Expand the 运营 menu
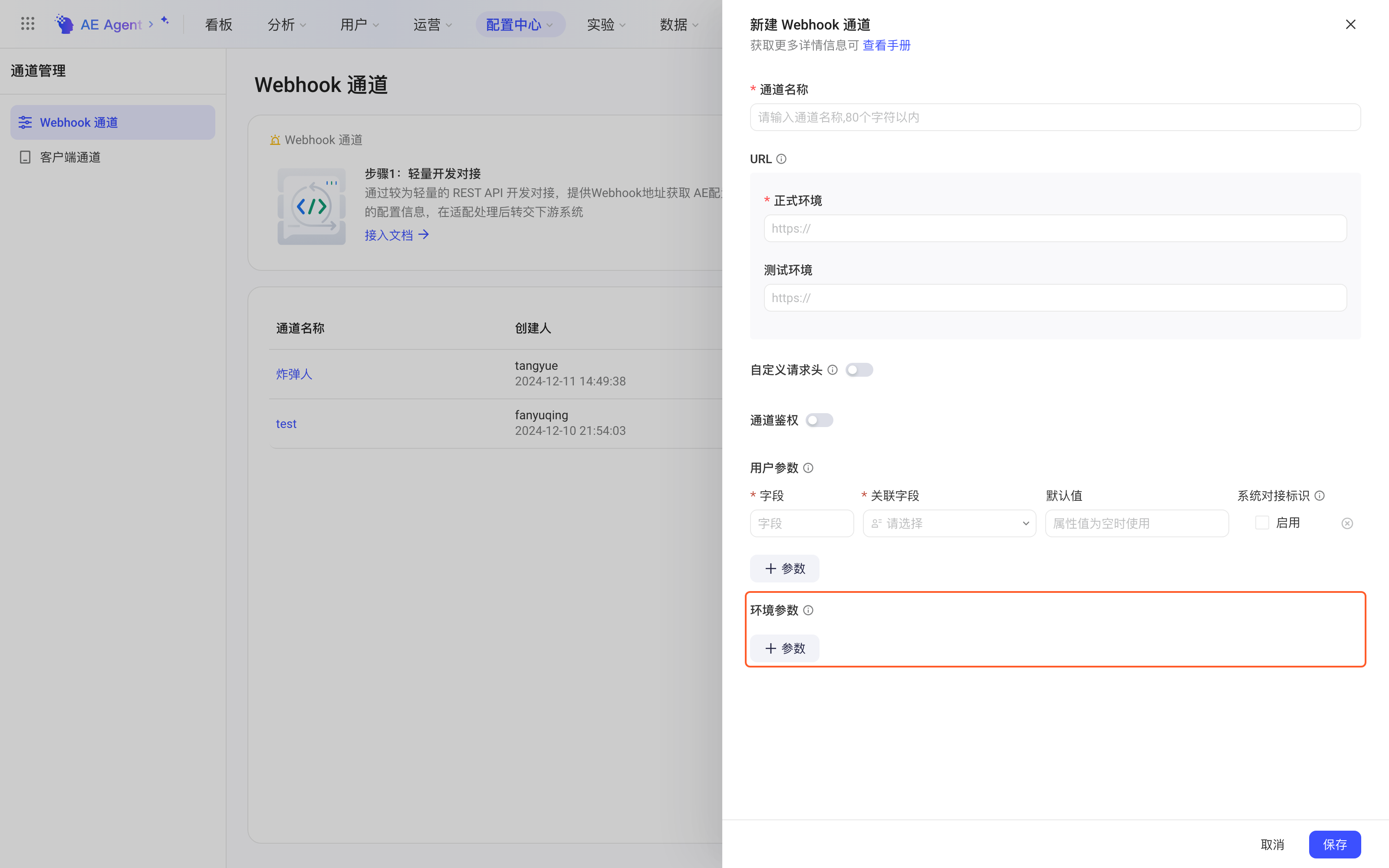Screen dimensions: 1389x868 coord(433,25)
